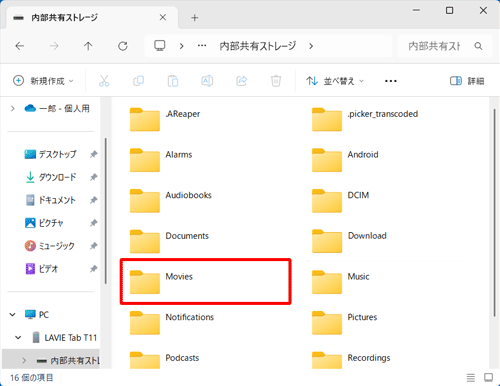Open the .AReaper folder
Viewport: 500px width, 386px height.
coord(165,119)
